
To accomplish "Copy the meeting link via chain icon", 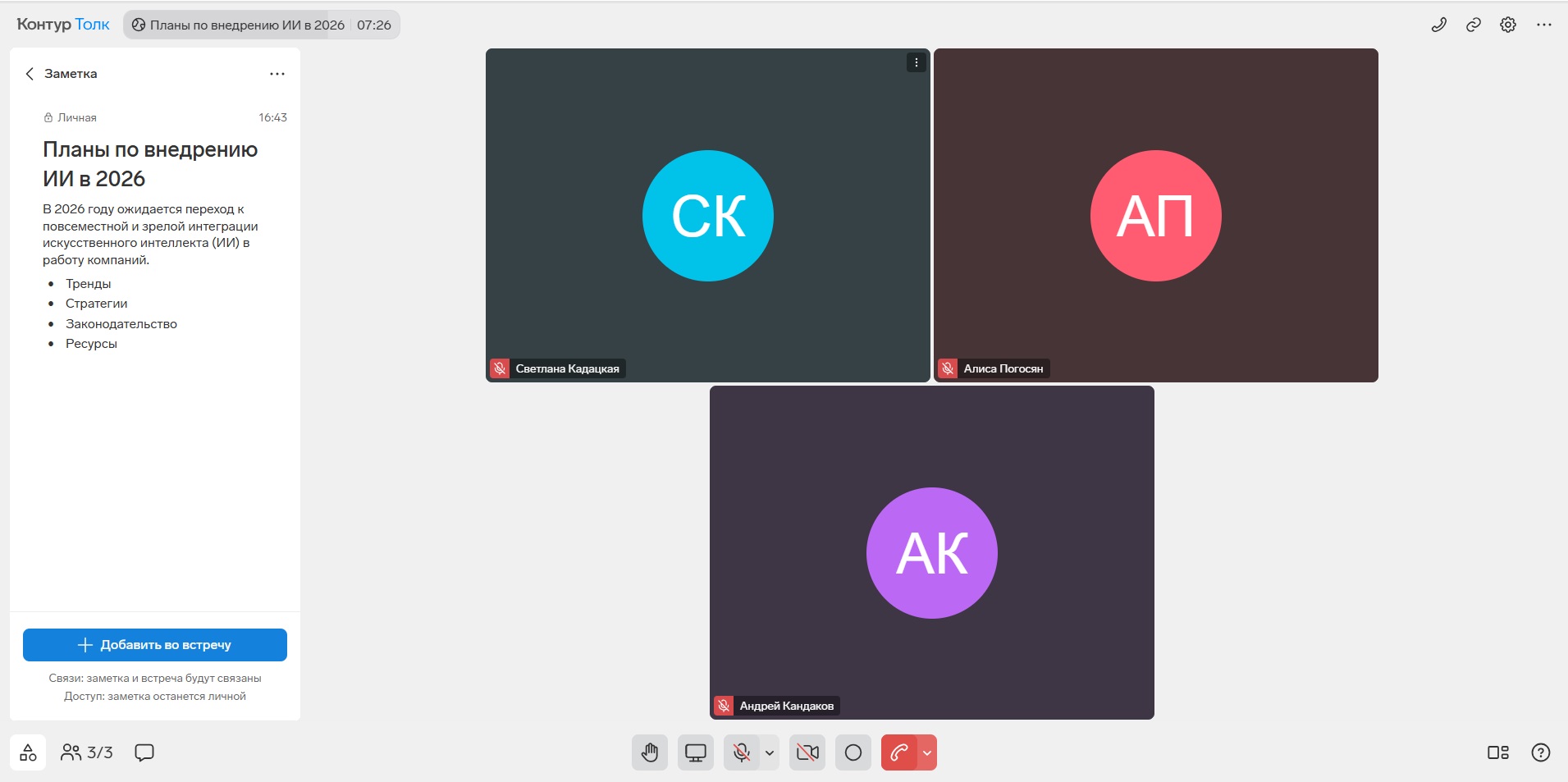I will pyautogui.click(x=1474, y=25).
